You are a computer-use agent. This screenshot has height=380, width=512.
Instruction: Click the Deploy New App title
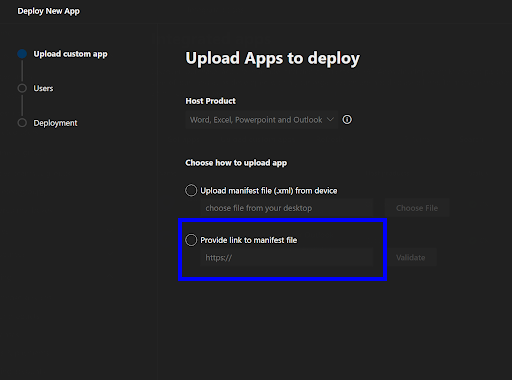(49, 11)
